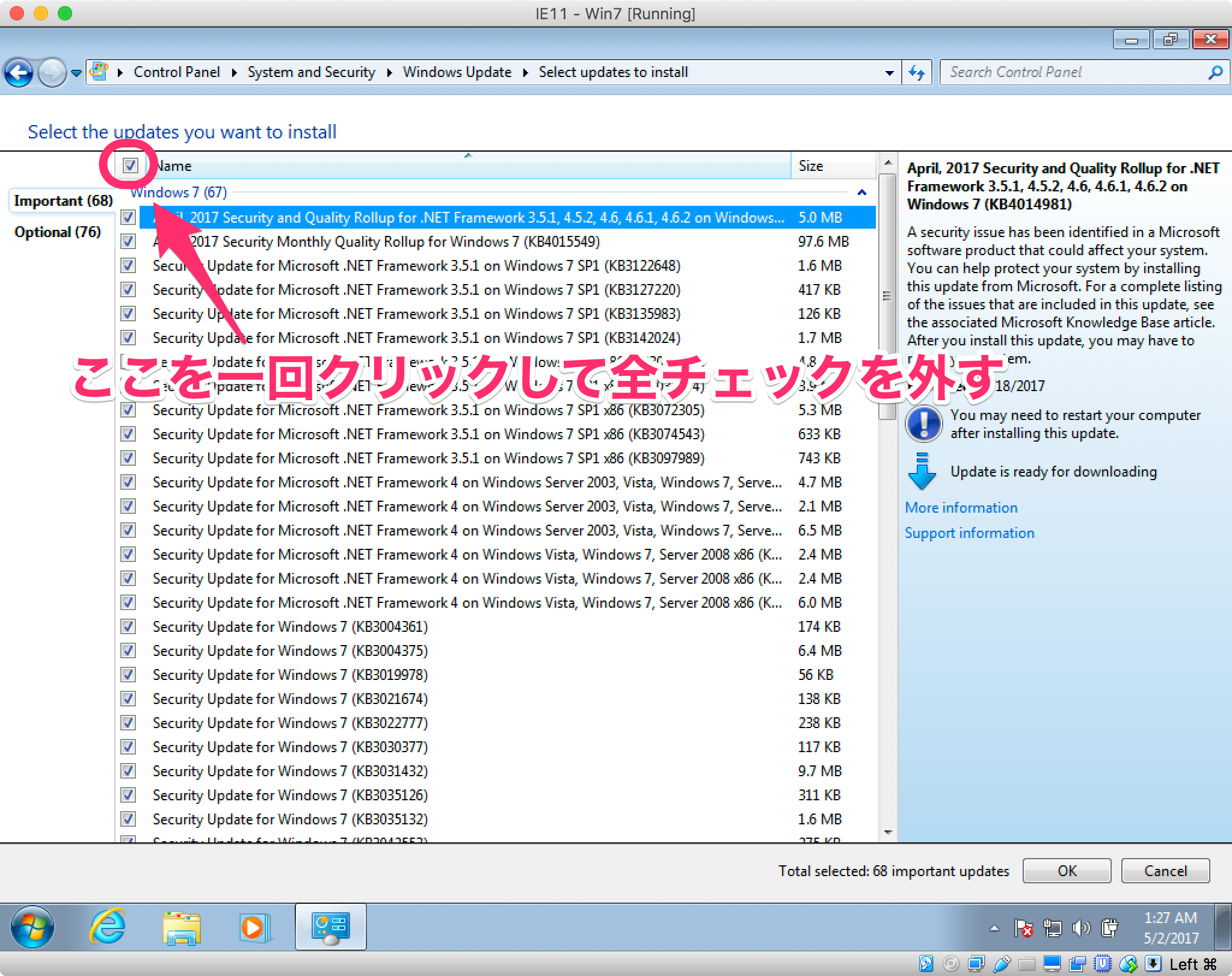Screen dimensions: 1232x976
Task: Click the list scrollbar down arrow
Action: click(x=887, y=832)
